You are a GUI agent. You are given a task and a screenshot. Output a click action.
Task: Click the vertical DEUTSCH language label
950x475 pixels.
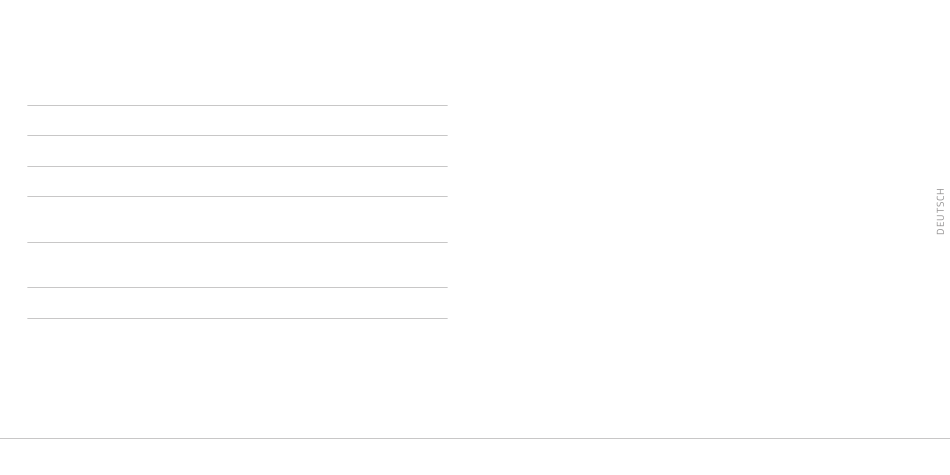tap(940, 211)
